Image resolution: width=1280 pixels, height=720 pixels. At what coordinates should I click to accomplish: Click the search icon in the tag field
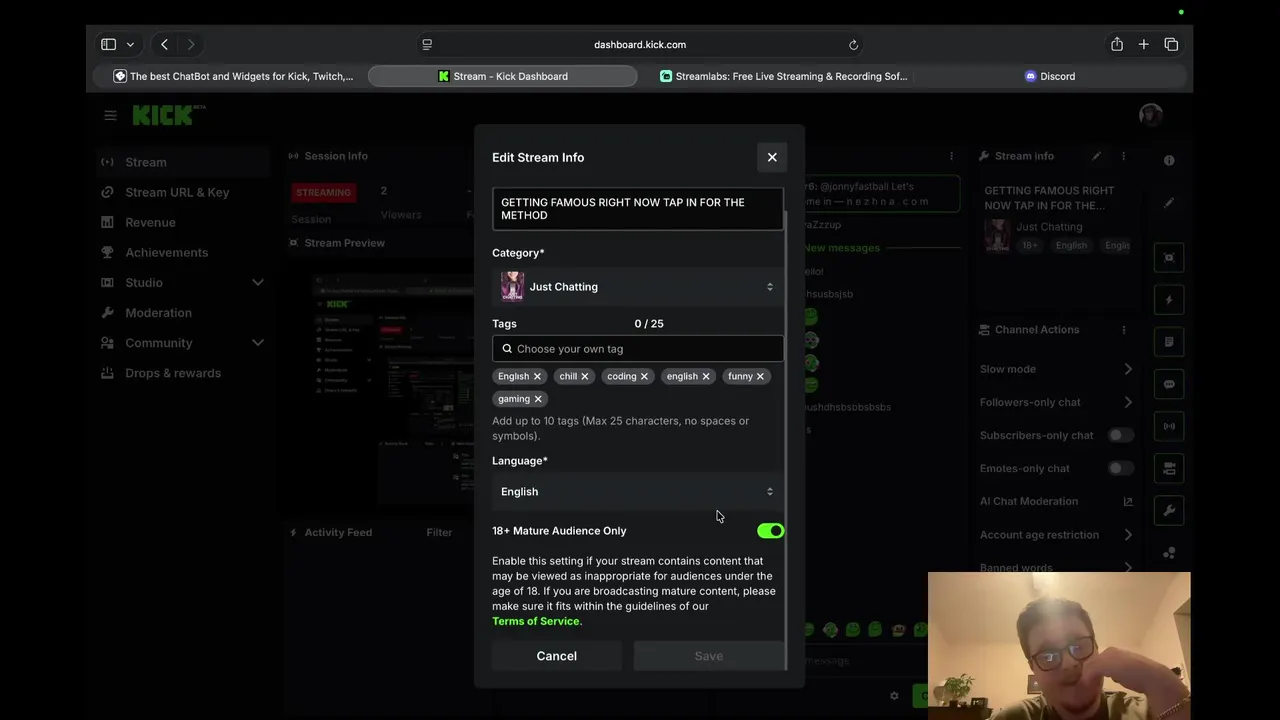[x=507, y=349]
